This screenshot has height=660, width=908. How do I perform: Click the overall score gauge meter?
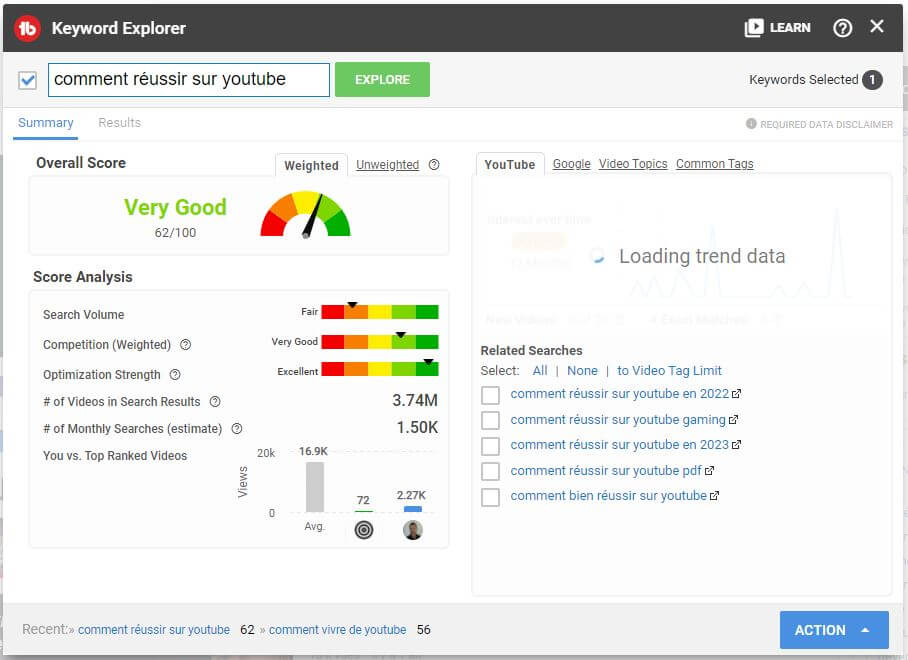pyautogui.click(x=305, y=214)
